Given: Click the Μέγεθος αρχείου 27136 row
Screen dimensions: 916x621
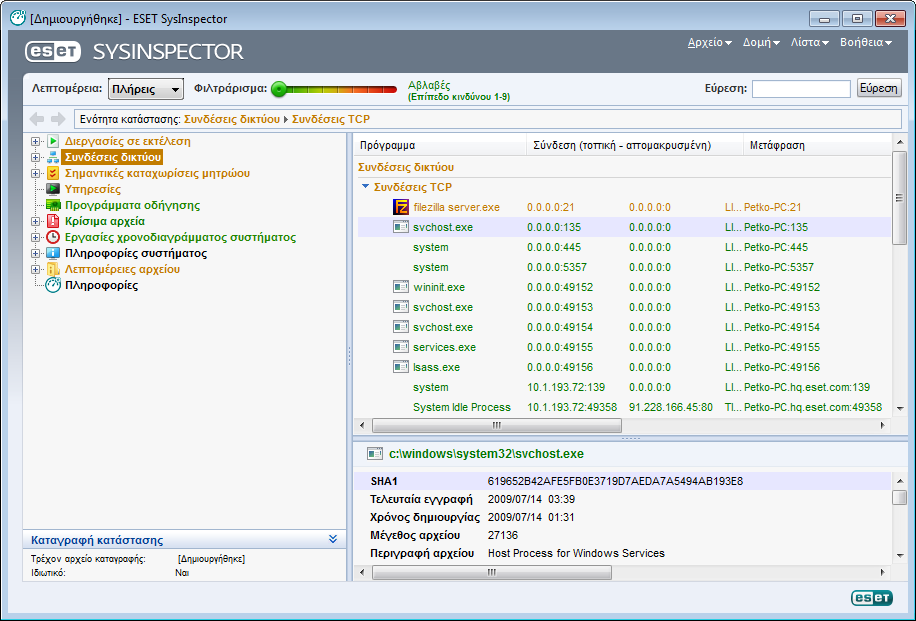Looking at the screenshot, I should pos(622,535).
